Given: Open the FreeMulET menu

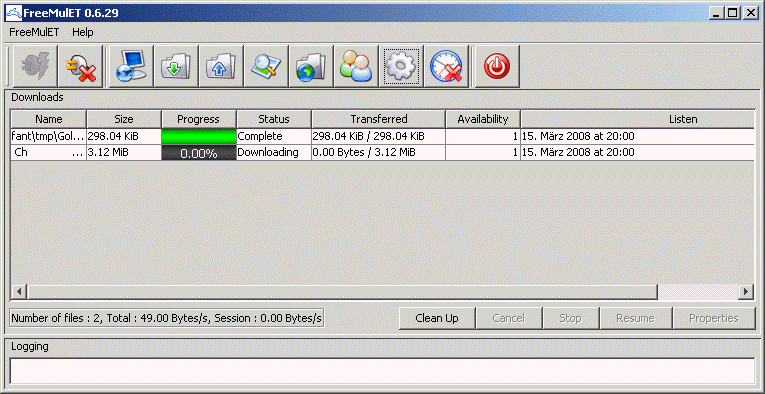Looking at the screenshot, I should pos(34,33).
